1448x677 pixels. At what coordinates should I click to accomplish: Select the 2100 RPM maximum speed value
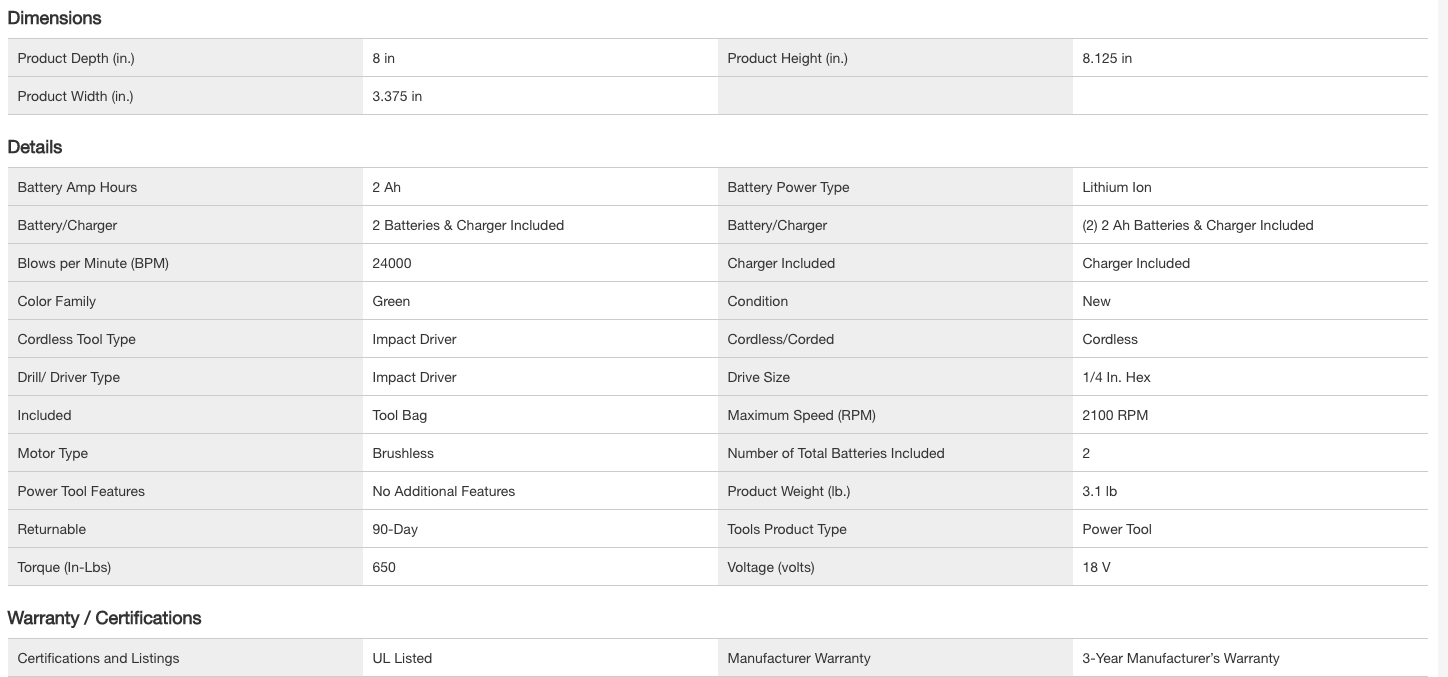click(1115, 415)
